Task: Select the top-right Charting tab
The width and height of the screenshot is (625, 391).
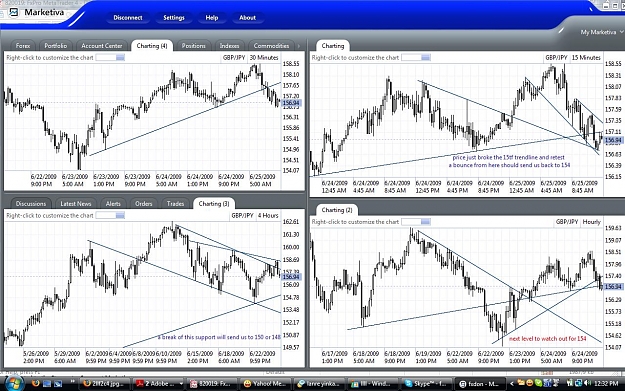Action: pyautogui.click(x=333, y=46)
